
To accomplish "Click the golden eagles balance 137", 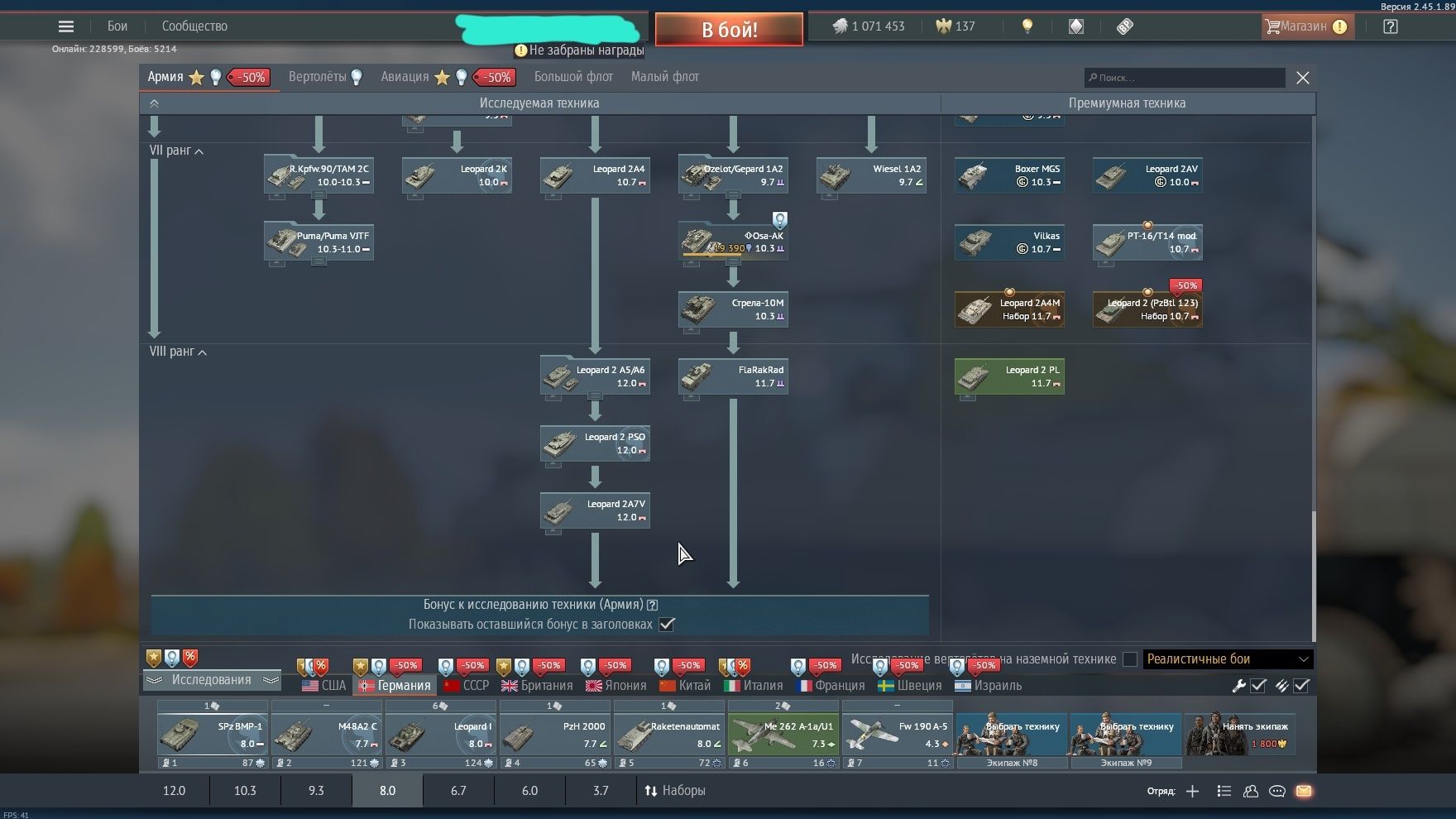I will click(955, 26).
